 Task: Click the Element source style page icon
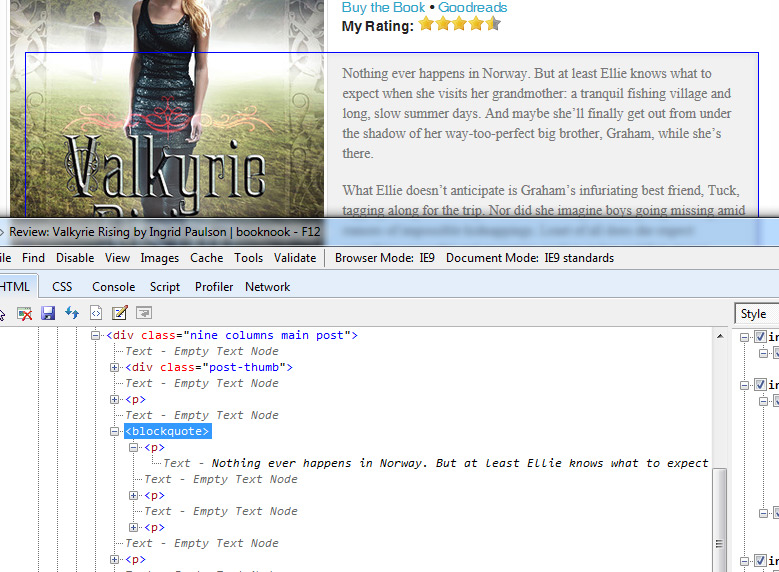(96, 314)
